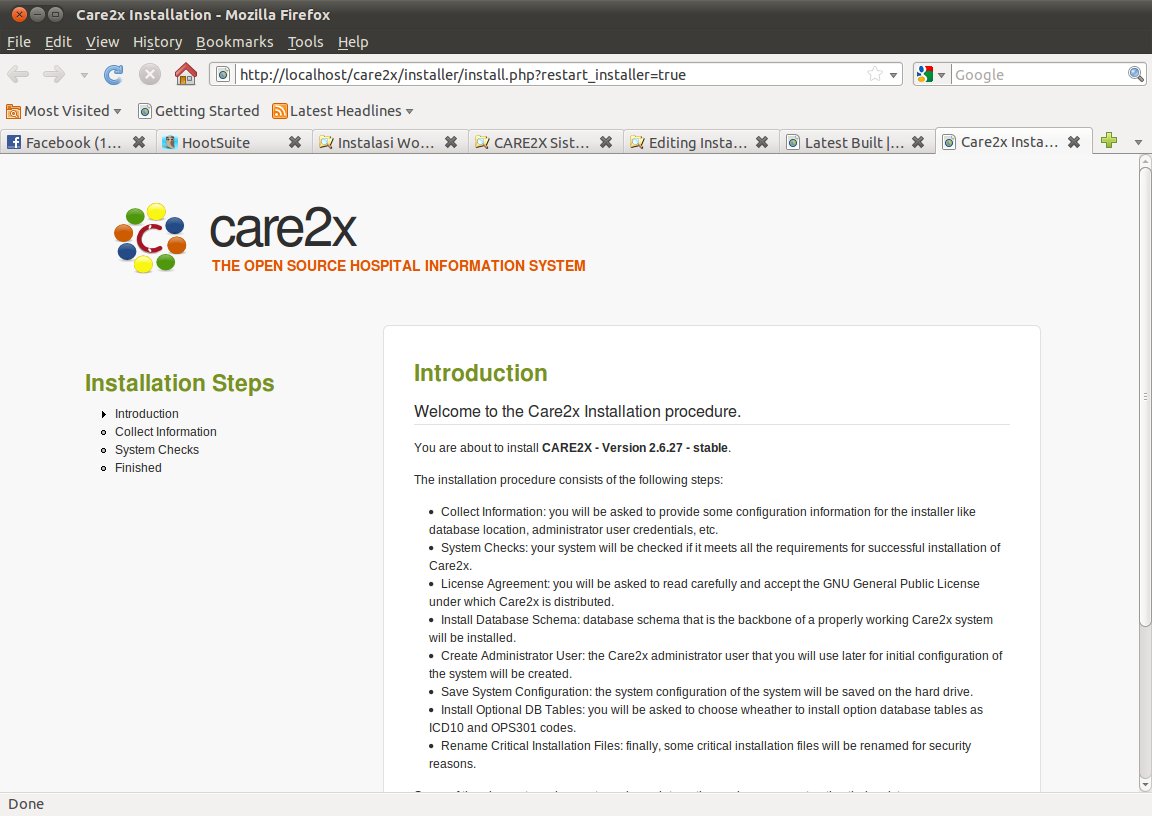Bookmark this page with star icon
The width and height of the screenshot is (1152, 816).
874,74
